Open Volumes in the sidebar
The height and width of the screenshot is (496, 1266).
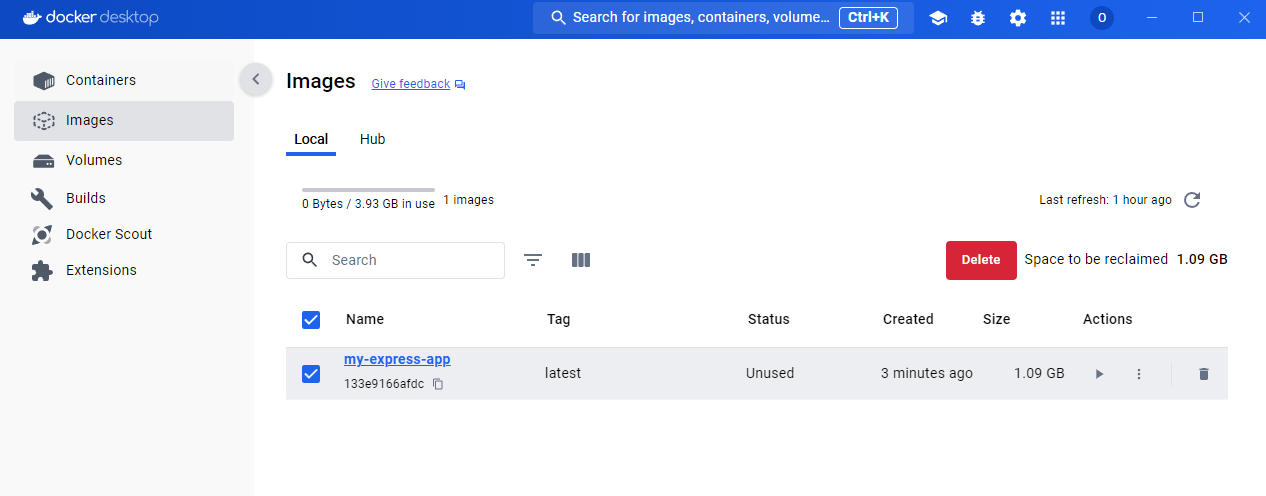point(124,160)
